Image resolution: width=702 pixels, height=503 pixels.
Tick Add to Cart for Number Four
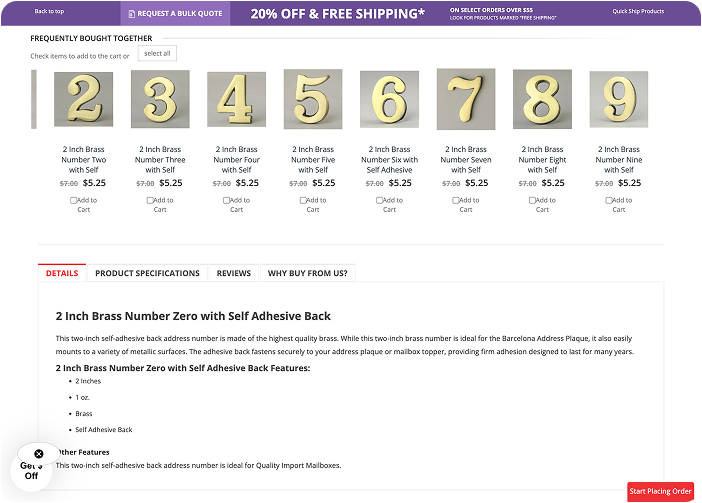pos(227,200)
